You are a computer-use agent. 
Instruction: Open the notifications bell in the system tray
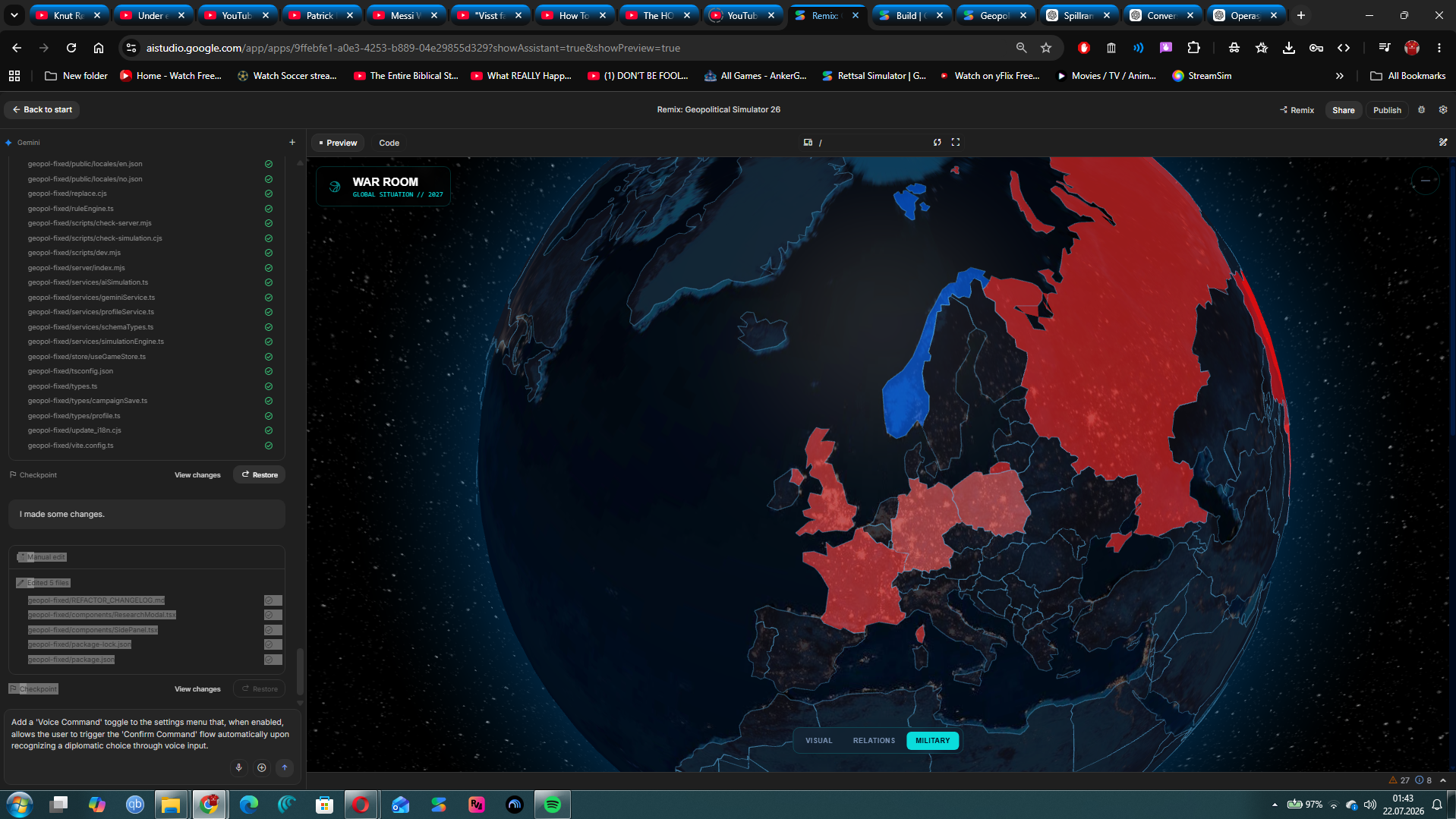[x=1437, y=805]
